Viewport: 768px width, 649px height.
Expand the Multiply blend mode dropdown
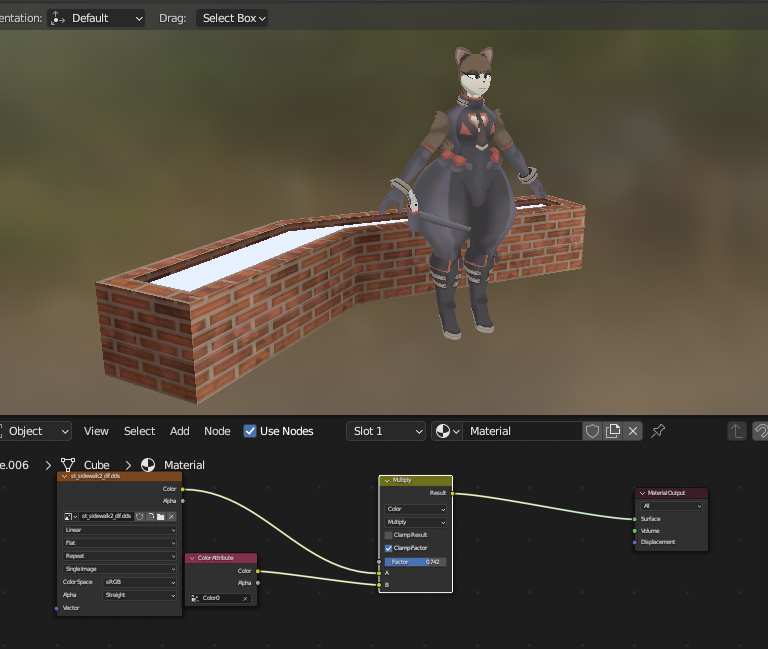click(416, 522)
